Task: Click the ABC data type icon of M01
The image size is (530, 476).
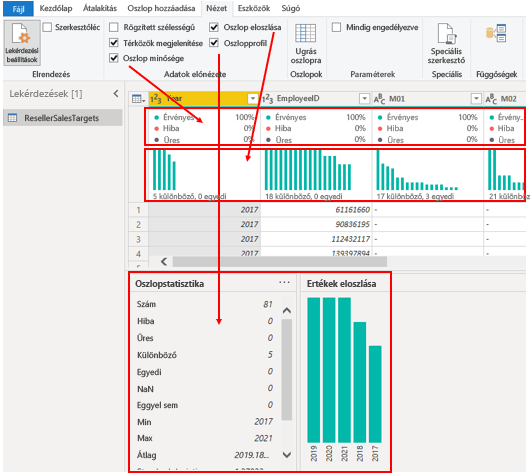Action: pos(379,99)
